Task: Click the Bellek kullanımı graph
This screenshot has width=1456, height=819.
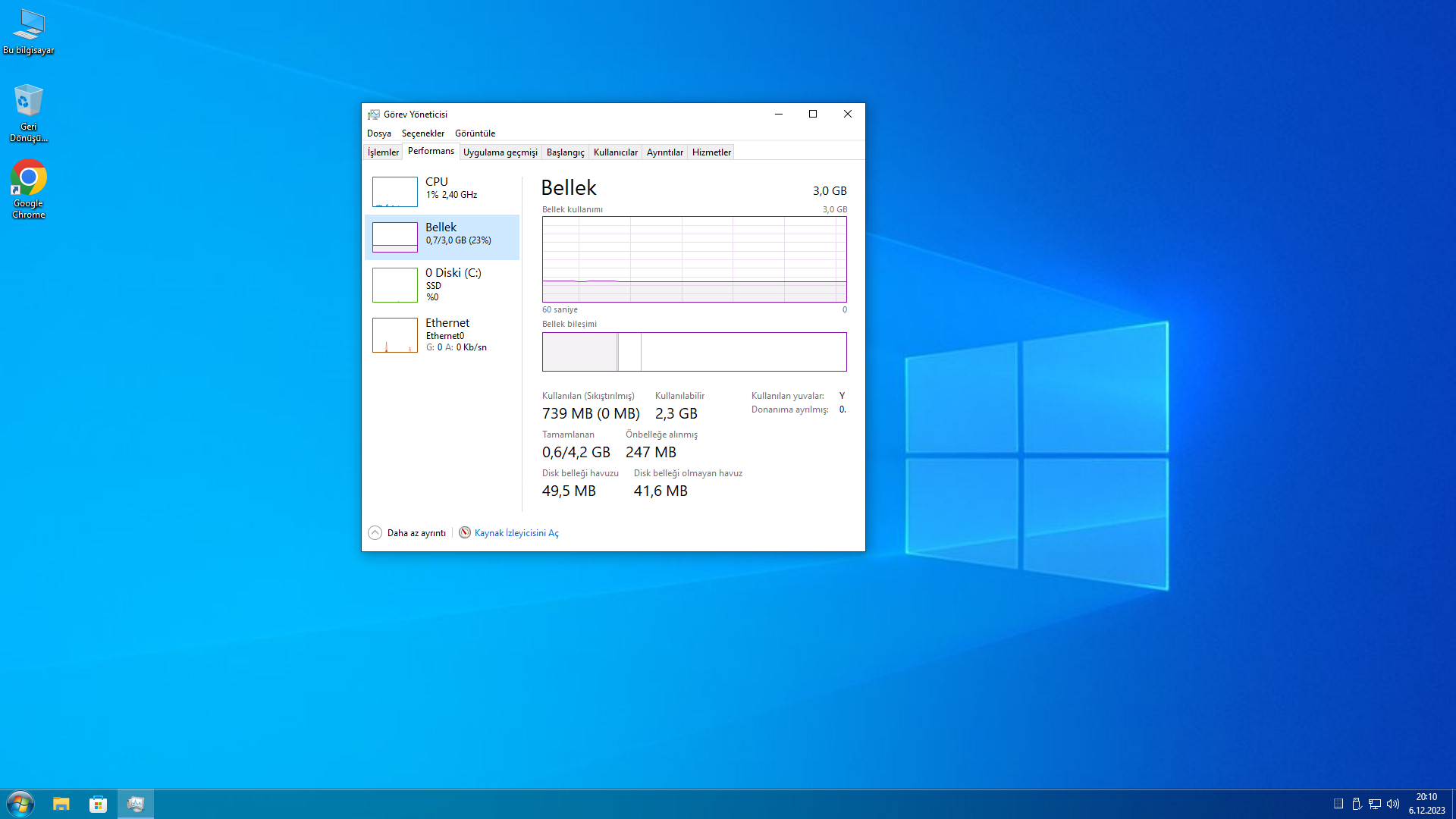Action: 695,259
